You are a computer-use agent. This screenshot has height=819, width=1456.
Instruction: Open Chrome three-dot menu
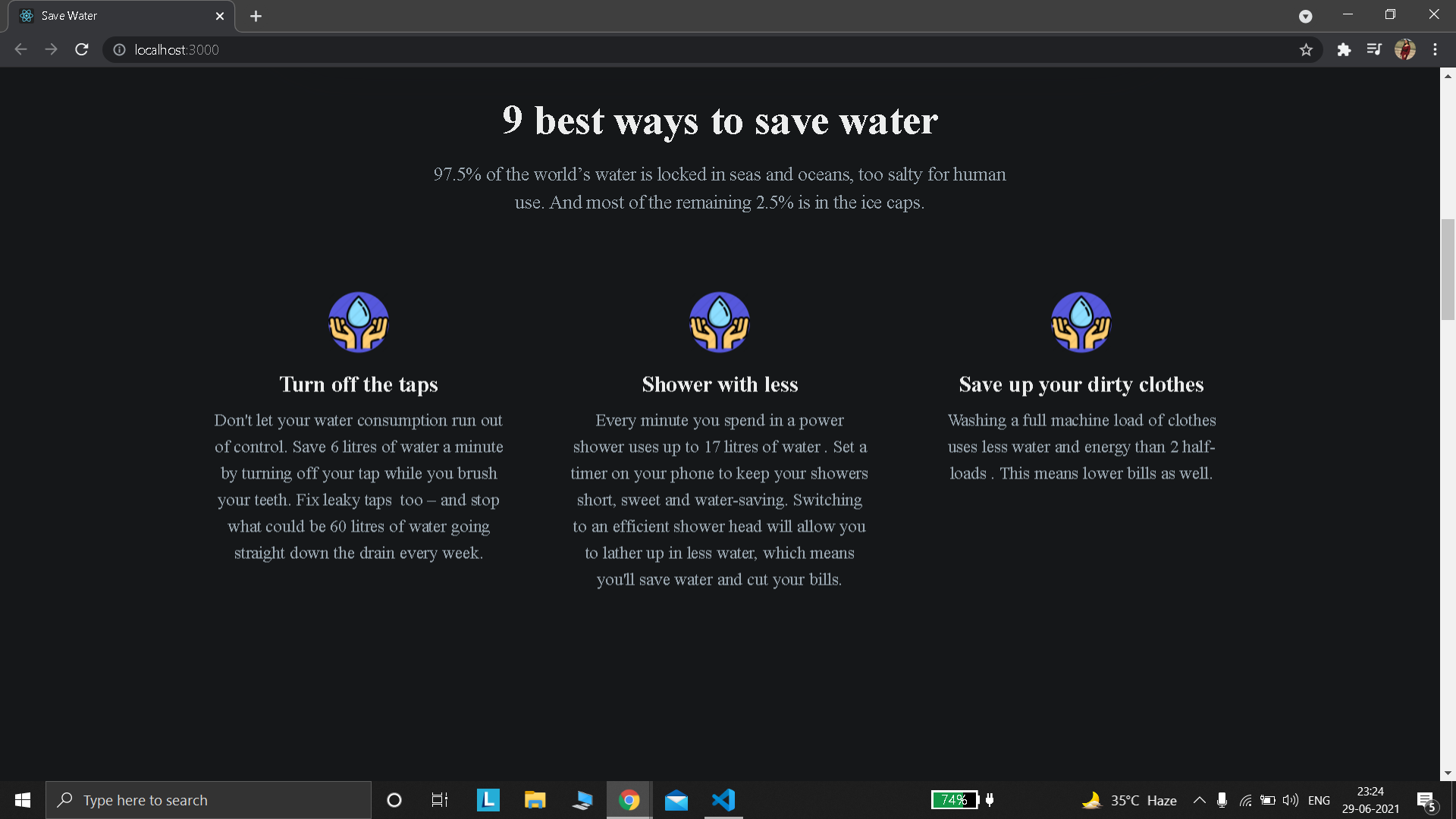click(x=1435, y=50)
